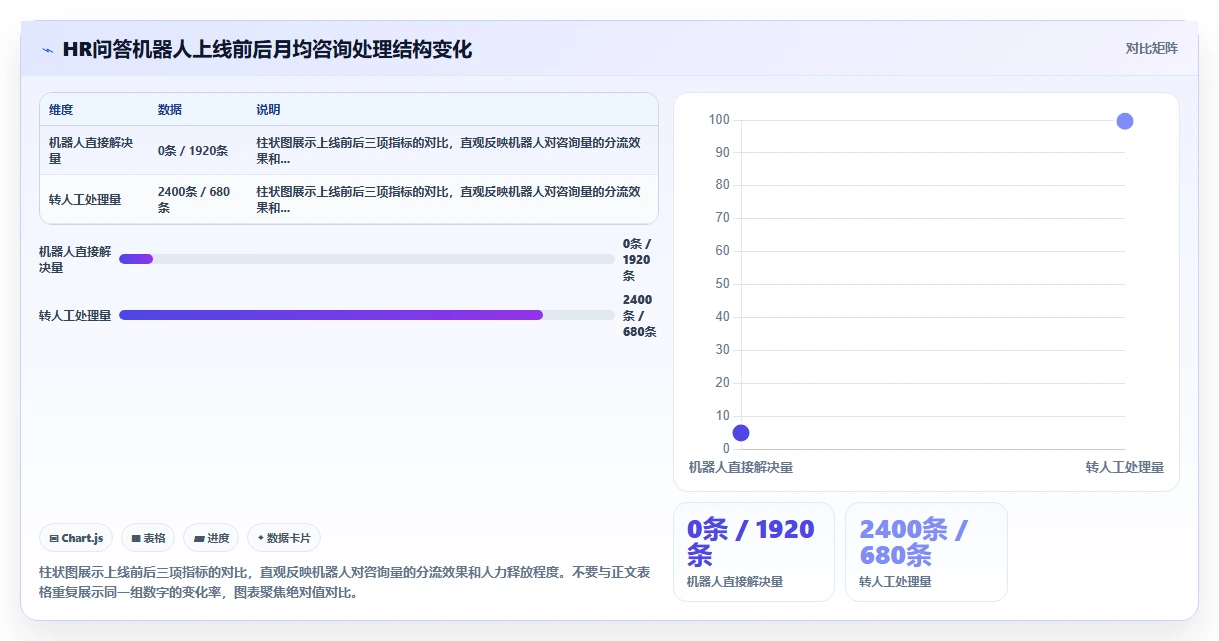Open the 0条 / 1920条 data card
The image size is (1219, 641).
(754, 552)
